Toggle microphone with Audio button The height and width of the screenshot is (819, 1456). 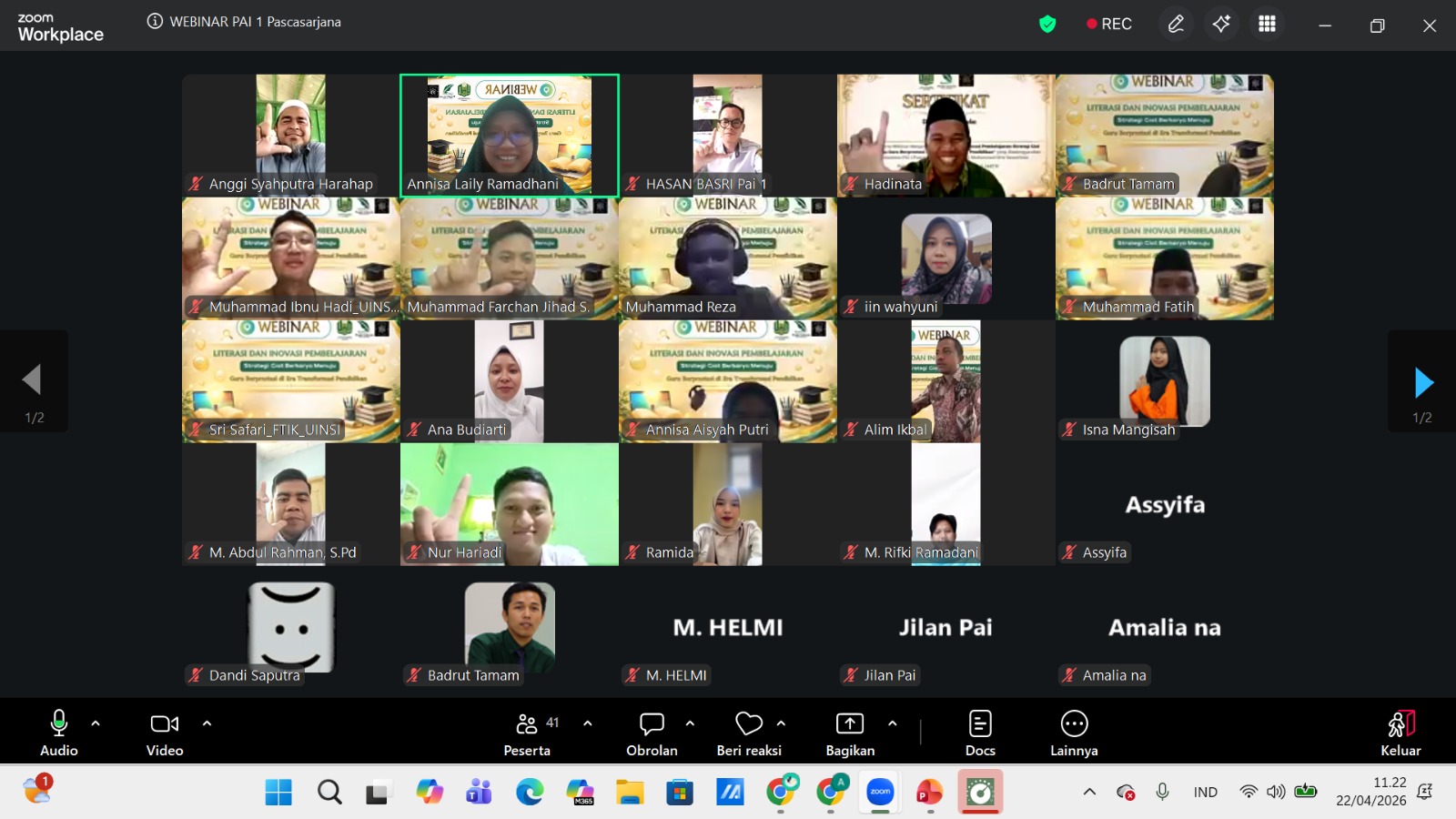pyautogui.click(x=59, y=733)
